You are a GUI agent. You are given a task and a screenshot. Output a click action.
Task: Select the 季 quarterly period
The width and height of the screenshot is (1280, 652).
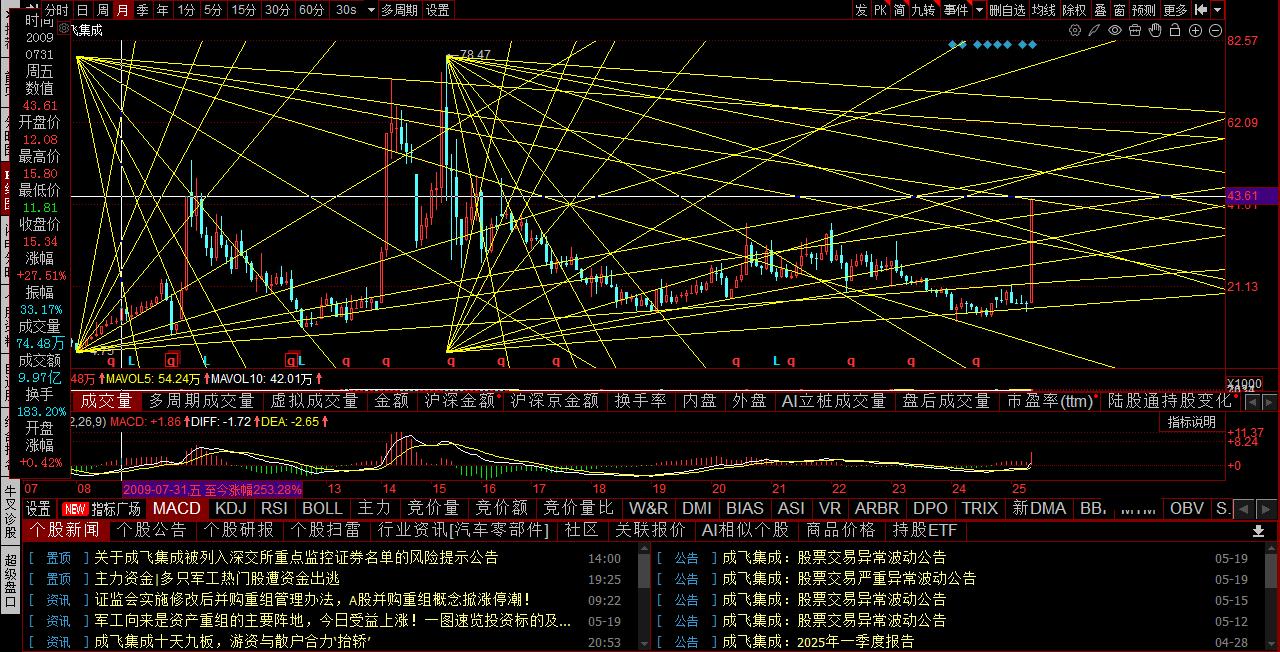(x=142, y=10)
